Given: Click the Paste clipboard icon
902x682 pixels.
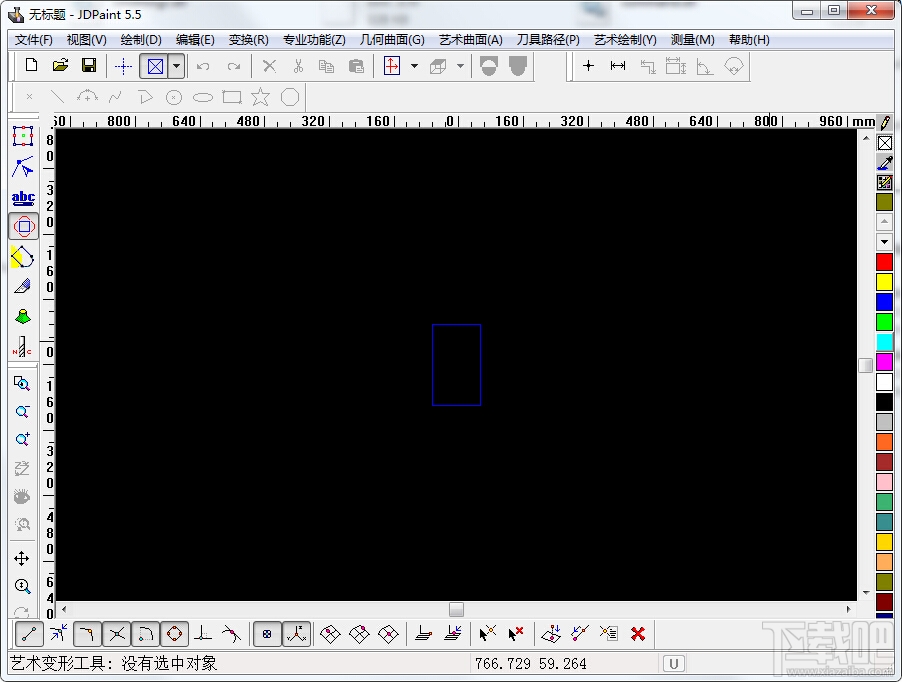Looking at the screenshot, I should [x=356, y=66].
